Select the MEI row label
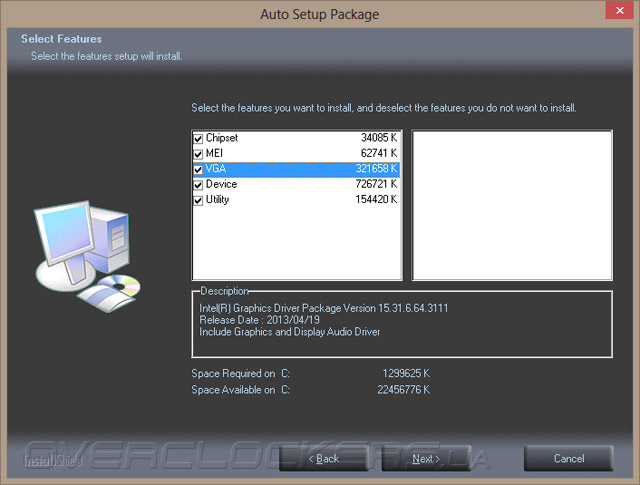This screenshot has width=640, height=485. pyautogui.click(x=214, y=153)
